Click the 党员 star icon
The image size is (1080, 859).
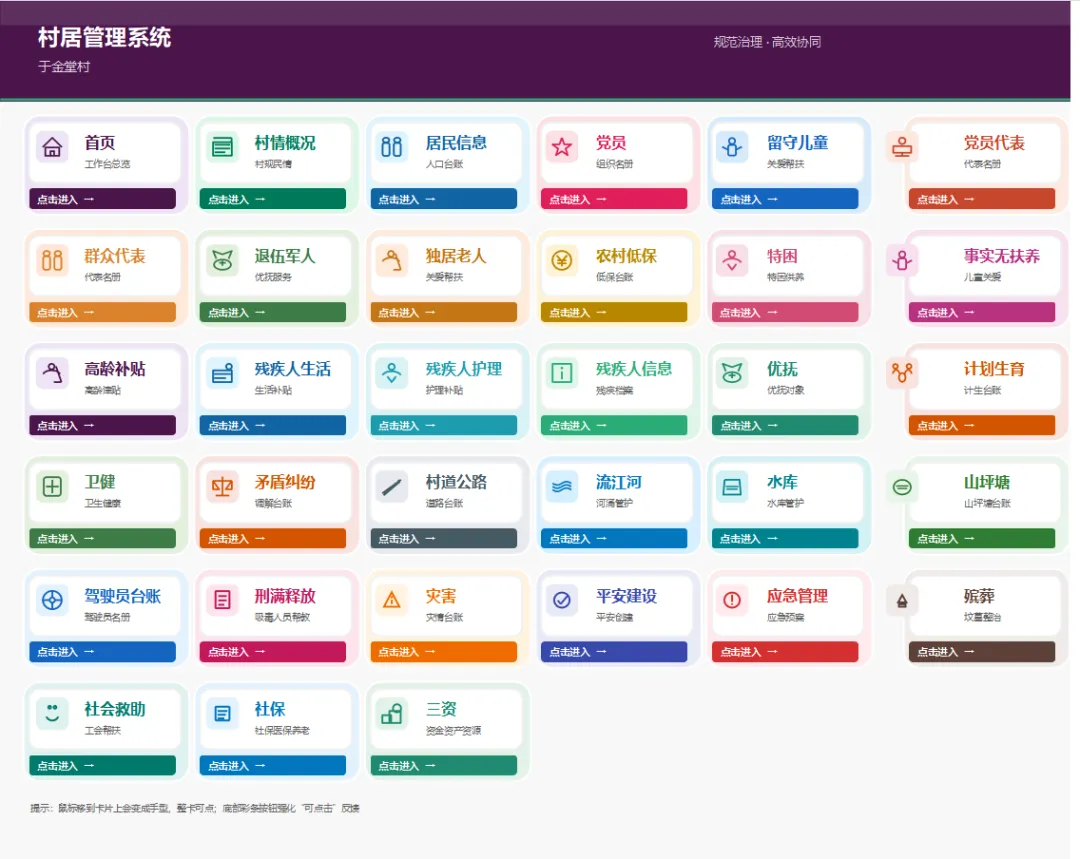[562, 147]
